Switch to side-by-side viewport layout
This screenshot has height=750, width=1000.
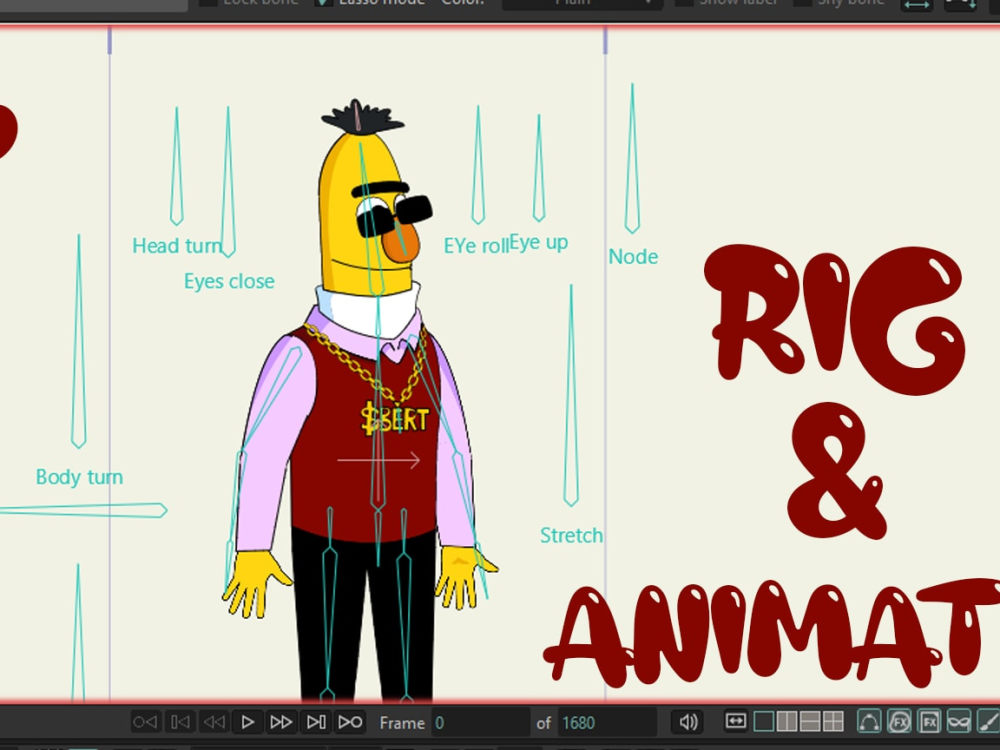(786, 721)
